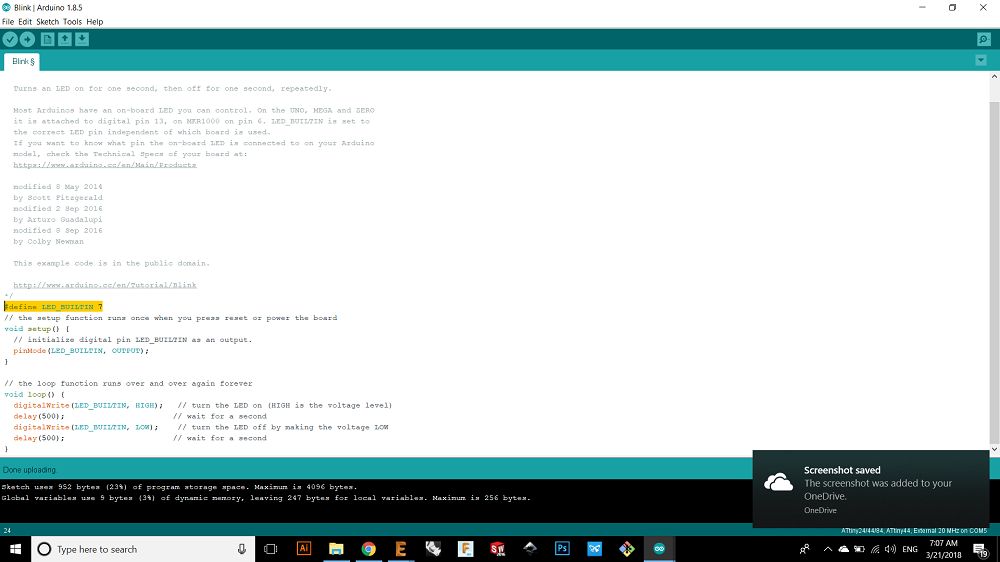Viewport: 1000px width, 562px height.
Task: Show hidden system tray icons chevron
Action: 828,549
